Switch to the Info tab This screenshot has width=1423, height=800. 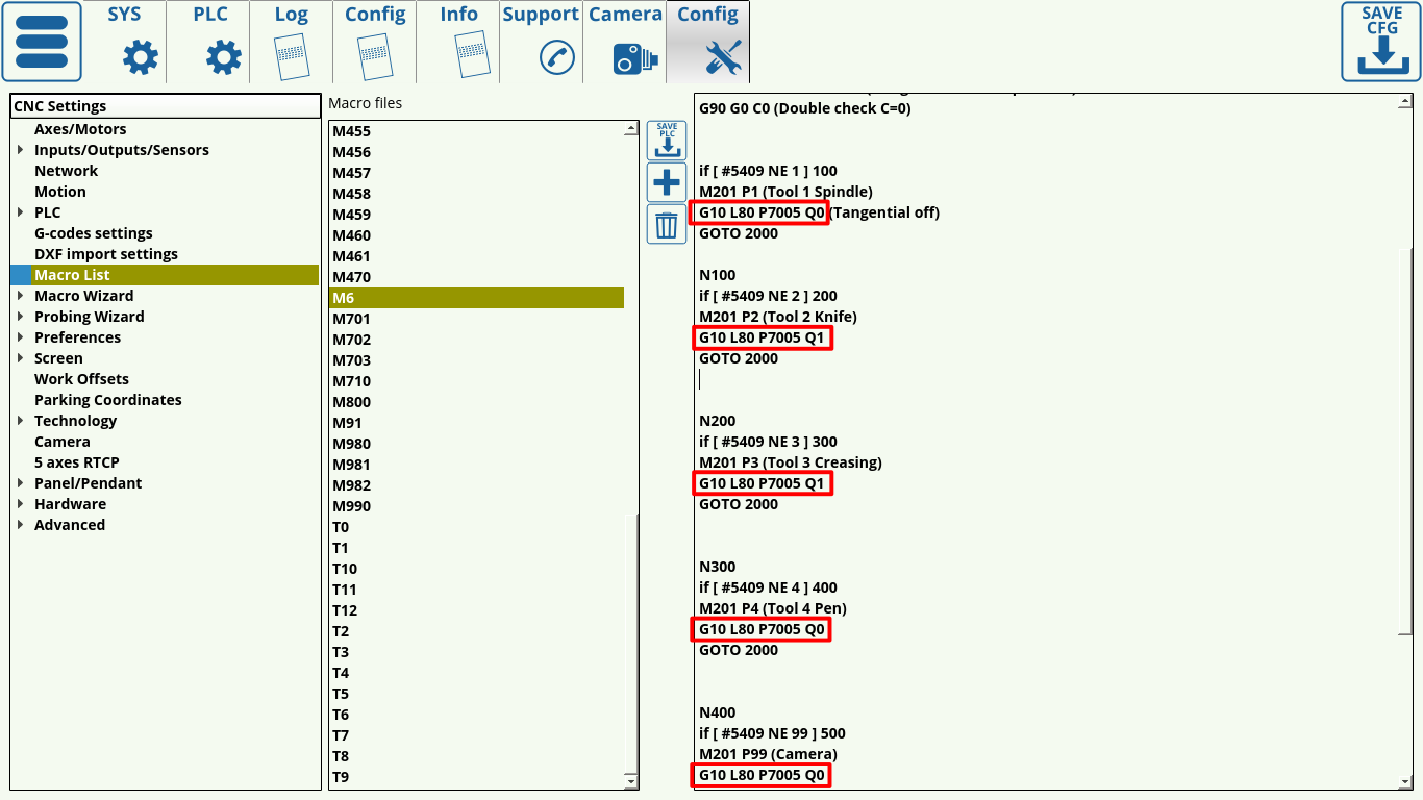tap(459, 41)
